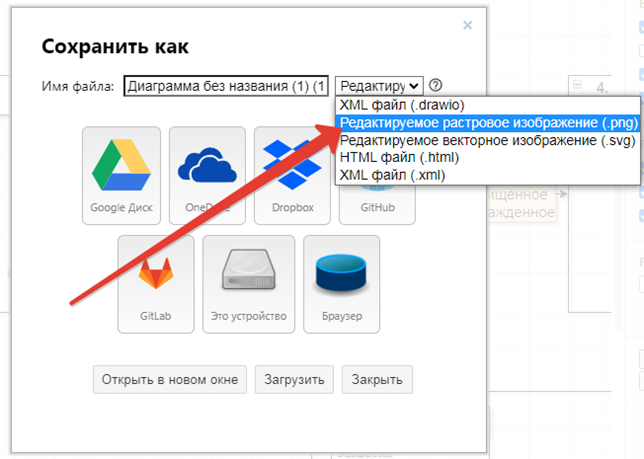Pick HTML файл (.html) from list
Image resolution: width=644 pixels, height=459 pixels.
(399, 158)
